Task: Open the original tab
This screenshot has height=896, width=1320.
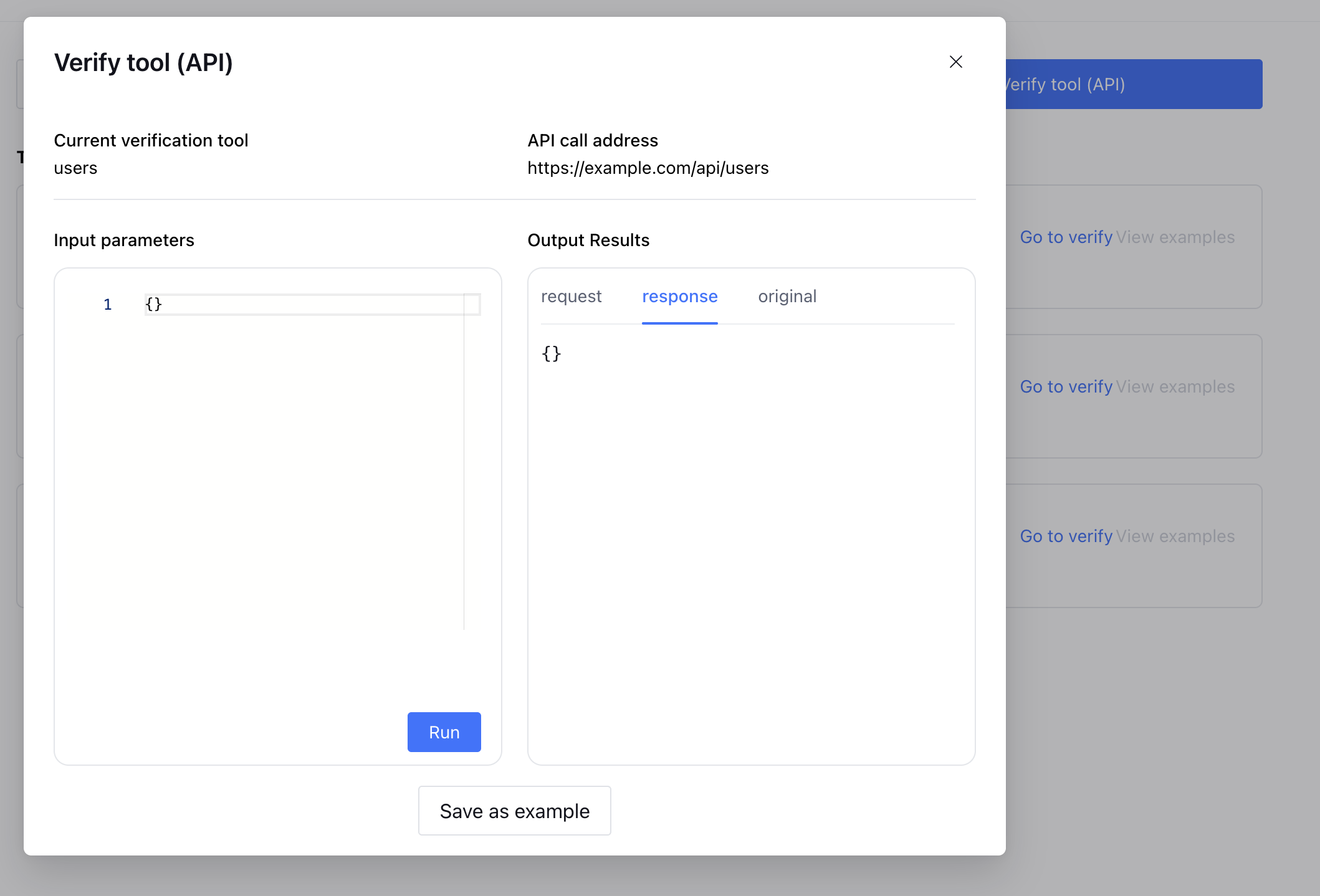Action: pyautogui.click(x=787, y=297)
